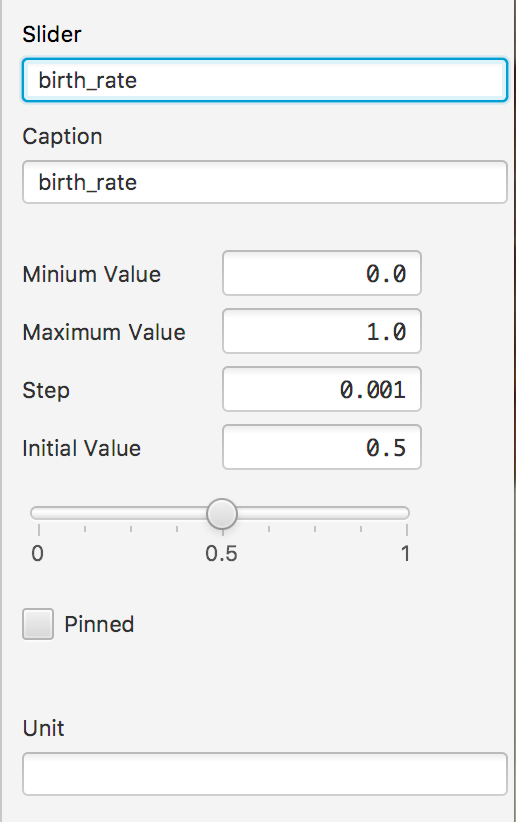This screenshot has height=822, width=516.
Task: Click the Slider name field containing birth_rate
Action: pos(265,80)
